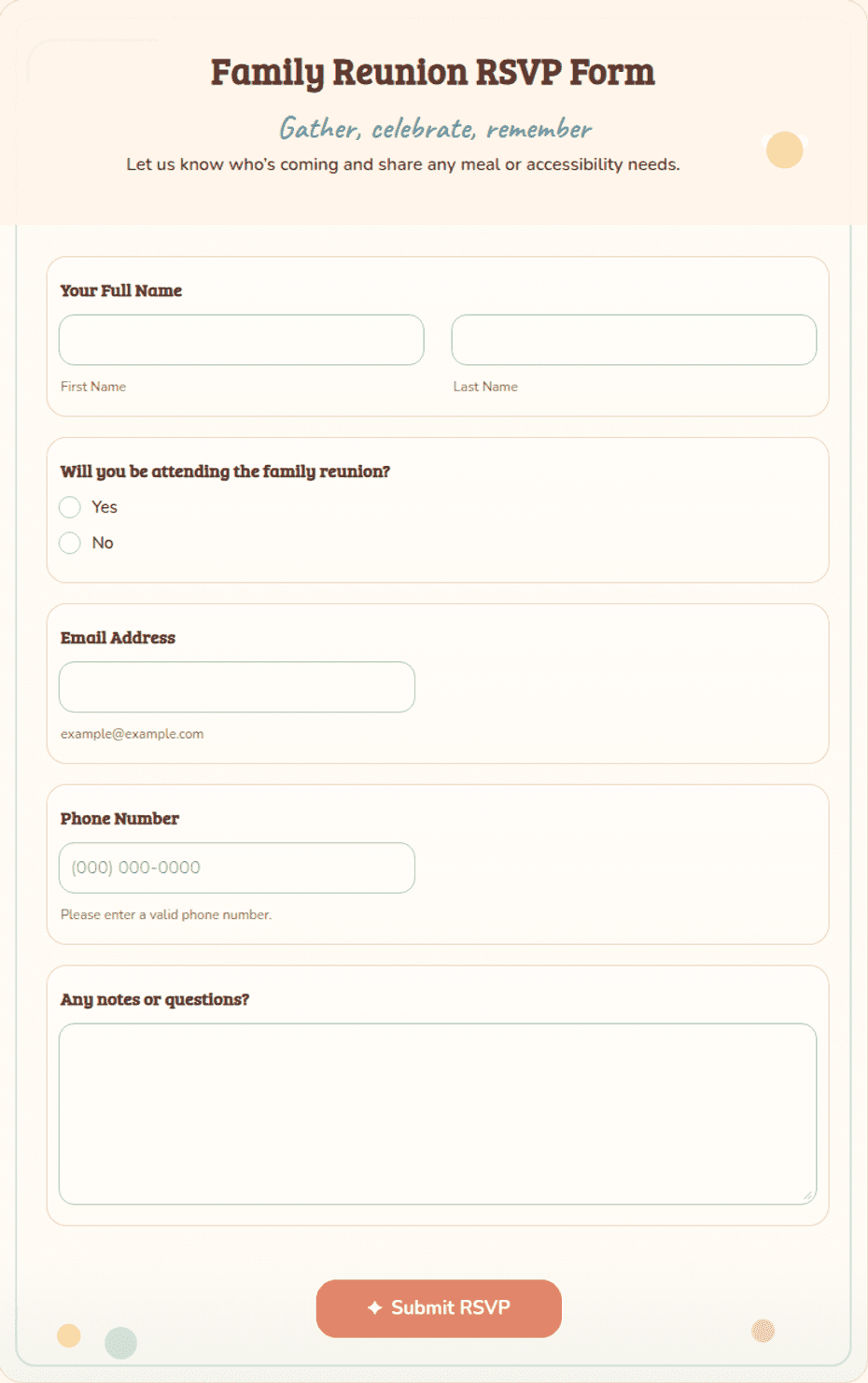Screen dimensions: 868x1383
Task: Click the yellow circle decoration in header
Action: point(785,150)
